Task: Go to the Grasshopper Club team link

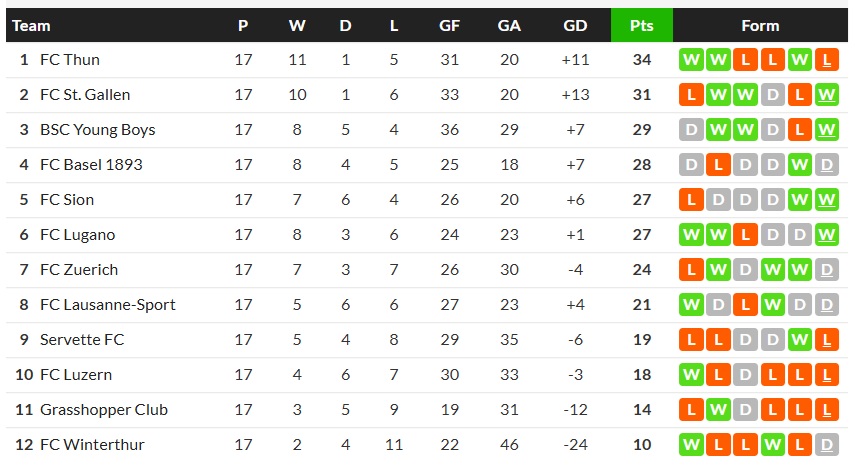Action: click(104, 410)
